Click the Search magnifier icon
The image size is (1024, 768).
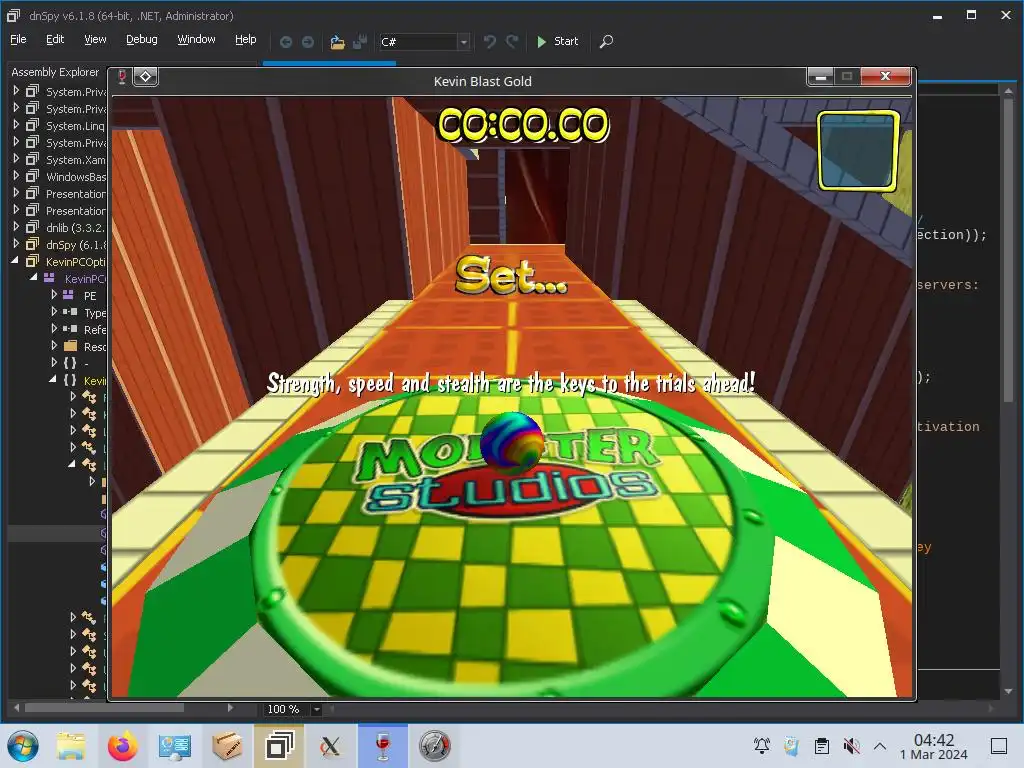[x=606, y=42]
